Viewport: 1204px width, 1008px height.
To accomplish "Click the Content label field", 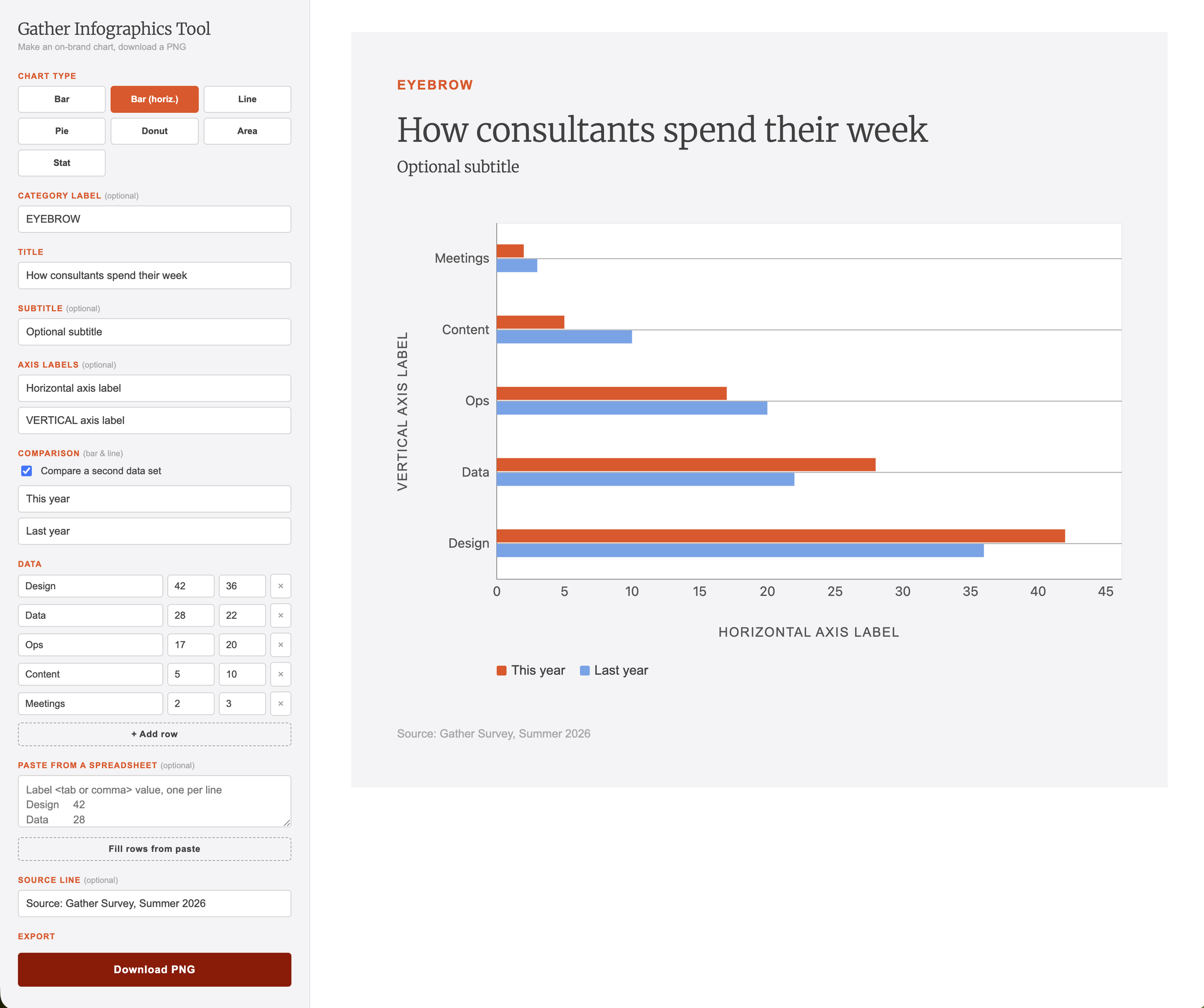I will (x=90, y=674).
